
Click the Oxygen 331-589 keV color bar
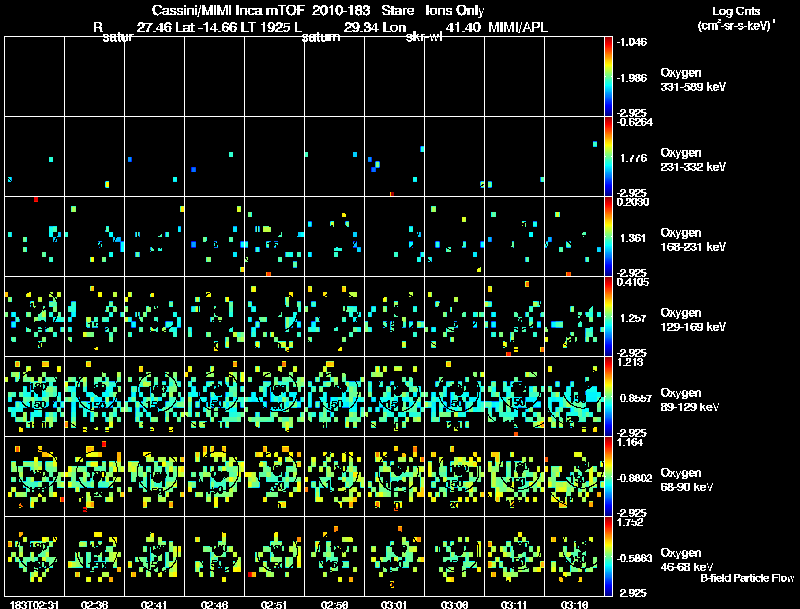coord(609,76)
